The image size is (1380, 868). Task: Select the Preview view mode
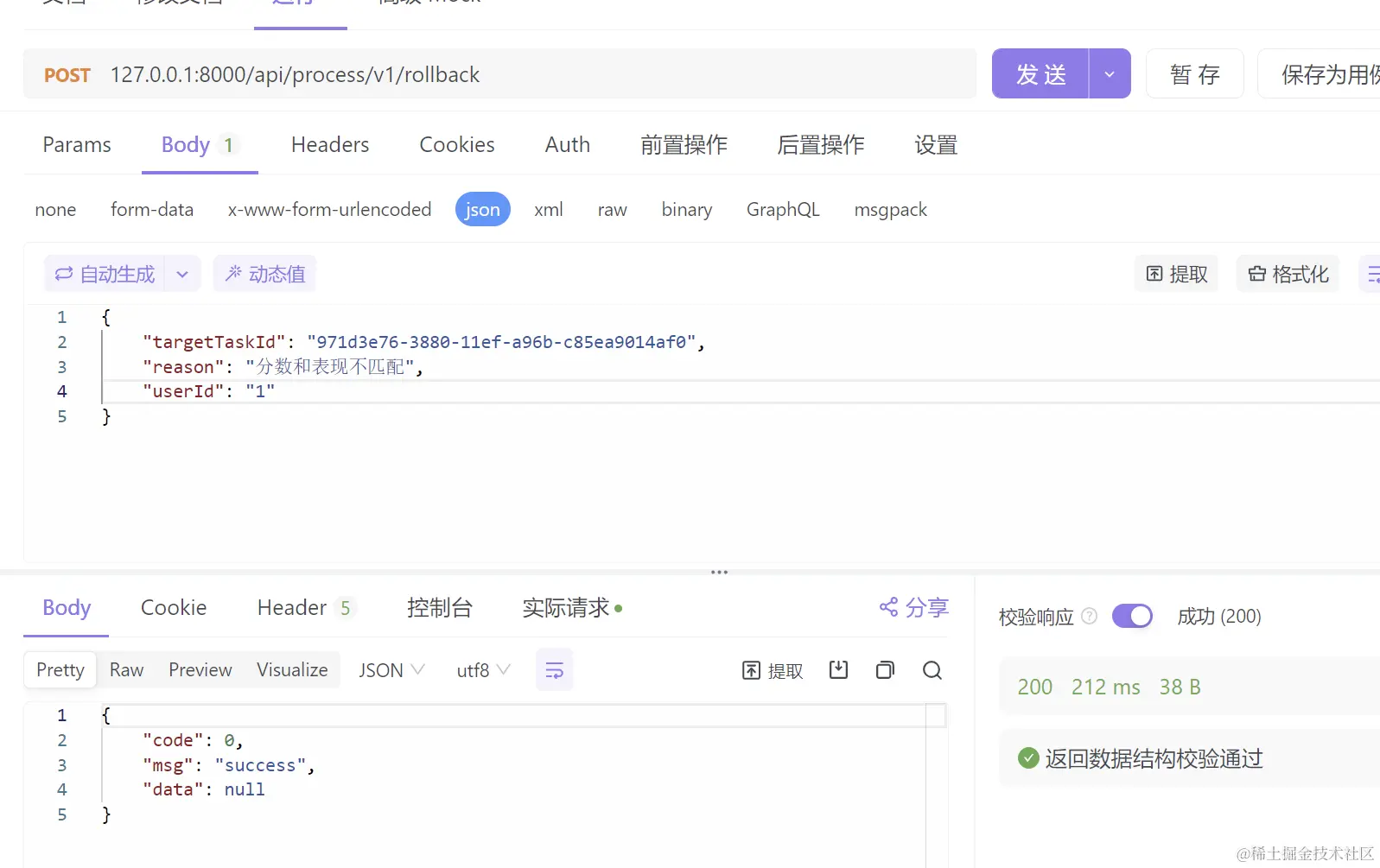(x=200, y=670)
